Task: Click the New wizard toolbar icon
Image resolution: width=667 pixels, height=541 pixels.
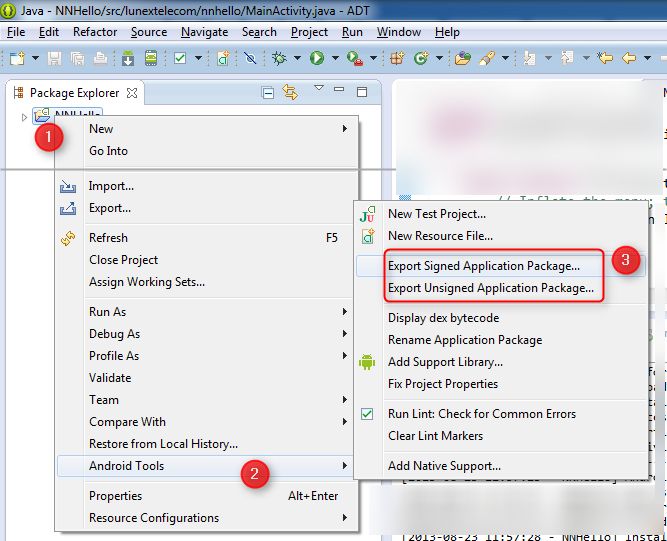Action: click(17, 58)
